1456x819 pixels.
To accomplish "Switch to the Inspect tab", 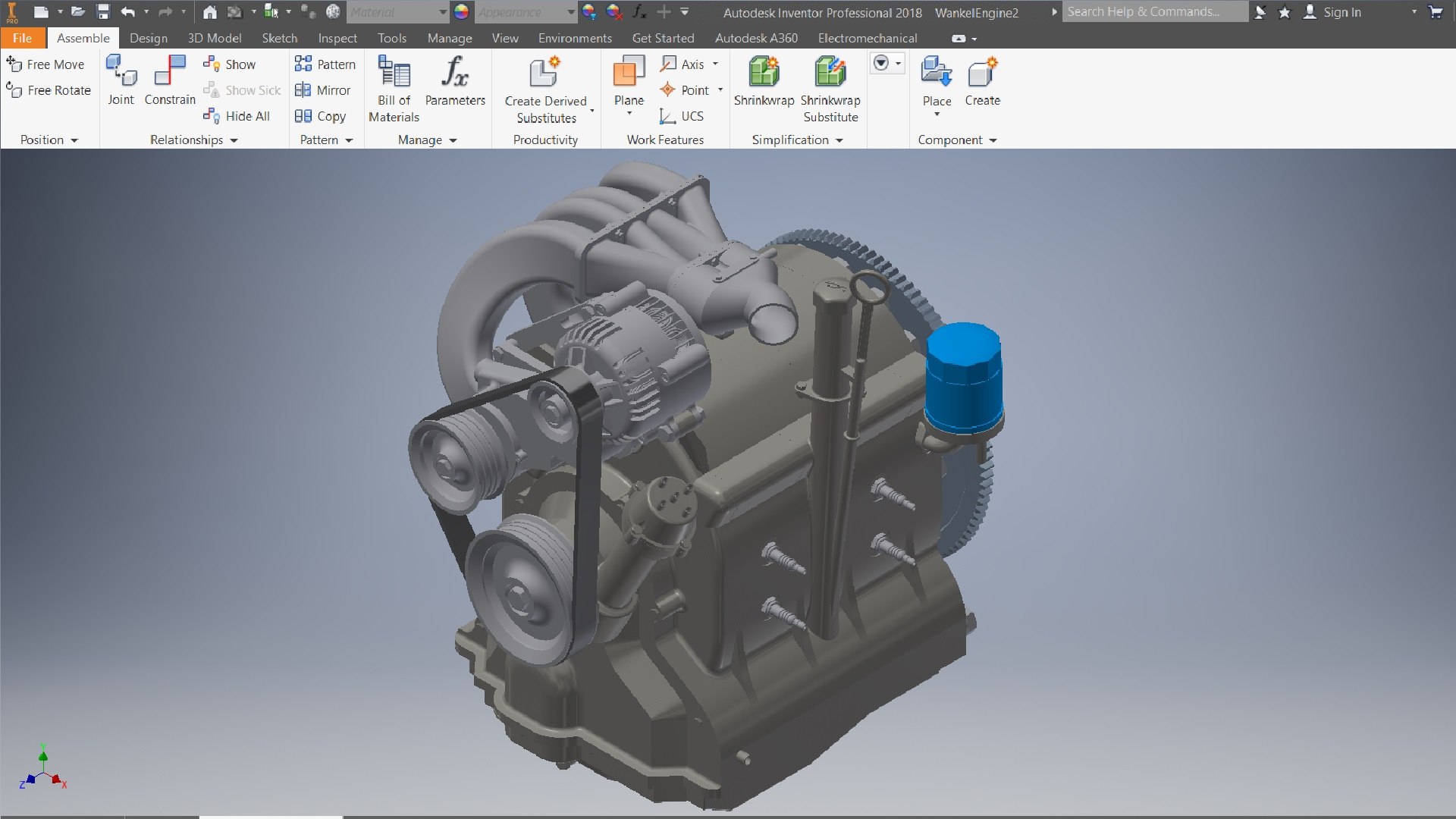I will coord(337,38).
